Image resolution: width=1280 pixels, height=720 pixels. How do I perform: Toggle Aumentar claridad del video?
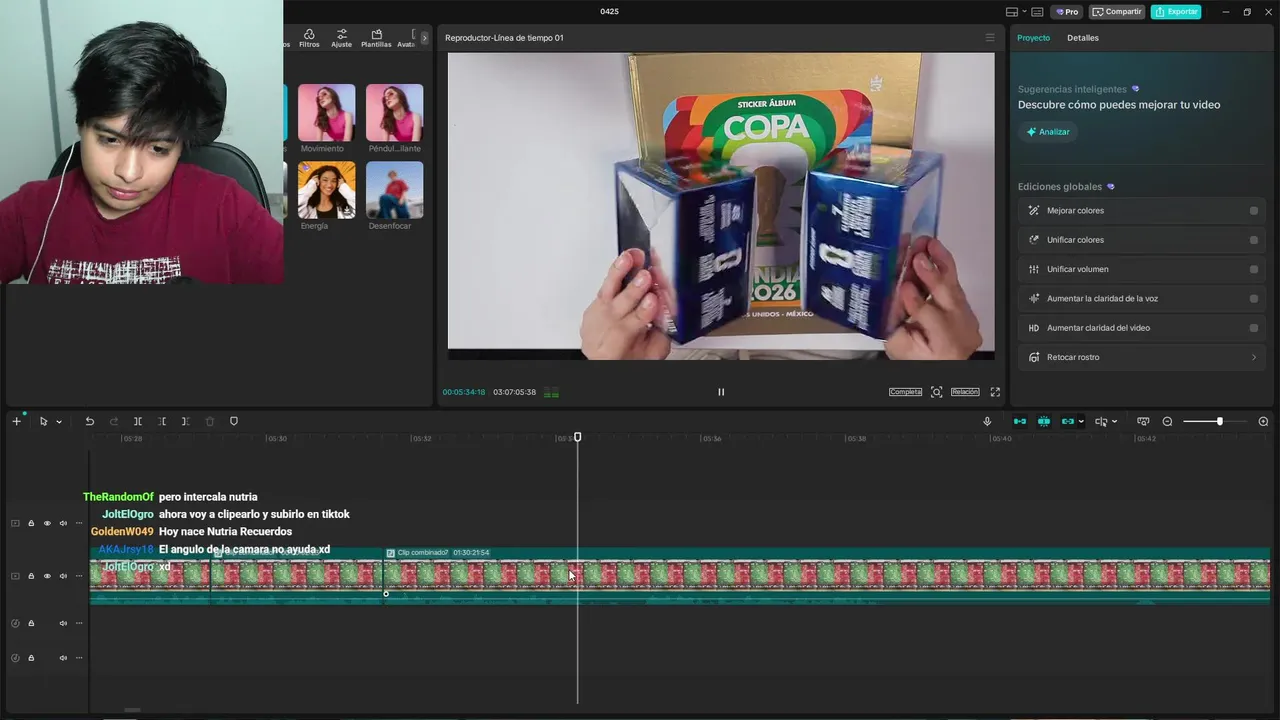pos(1254,328)
